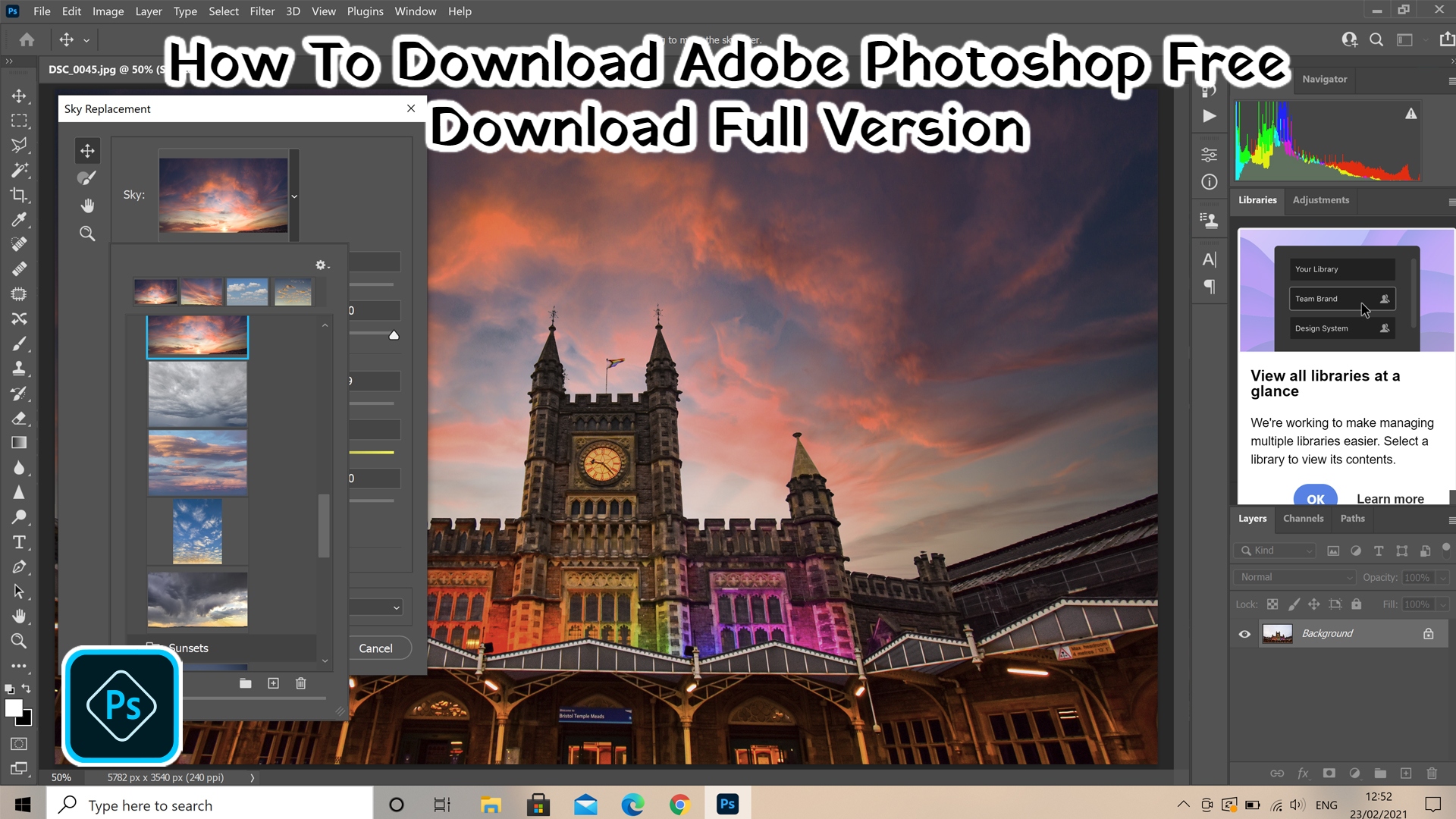
Task: Open the sky thumbnail dropdown
Action: 294,194
